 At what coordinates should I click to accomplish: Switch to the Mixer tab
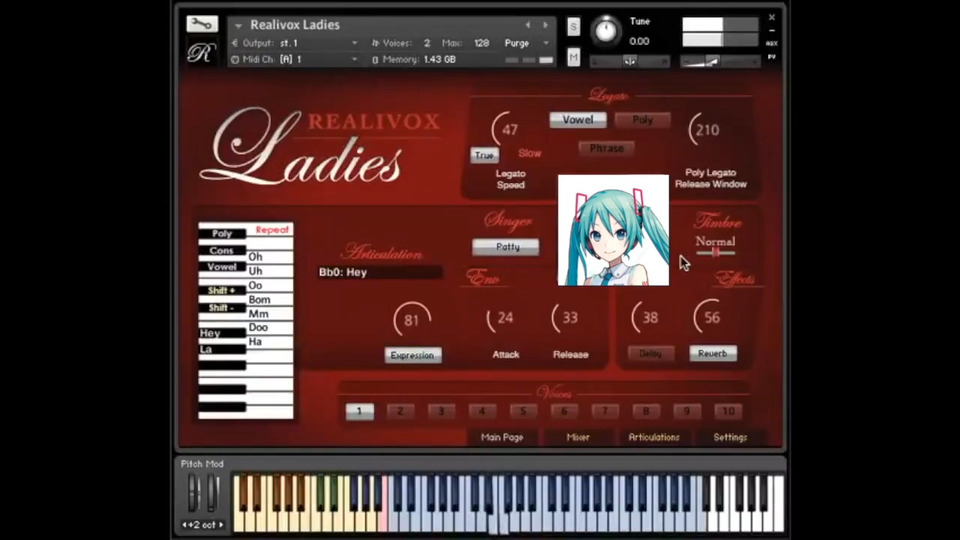coord(578,437)
